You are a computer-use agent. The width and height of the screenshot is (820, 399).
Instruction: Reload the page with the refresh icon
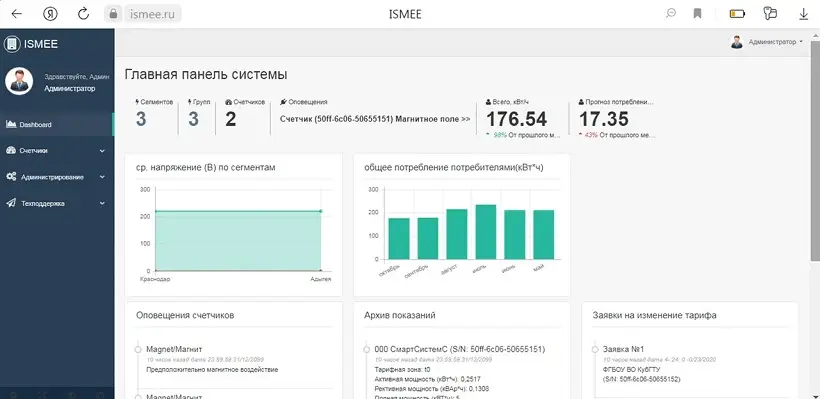coord(83,14)
